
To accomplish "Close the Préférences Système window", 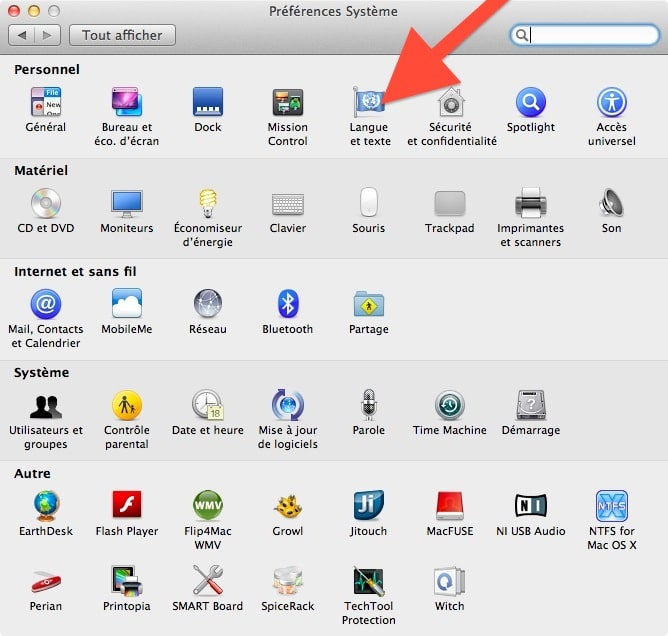I will (x=14, y=11).
